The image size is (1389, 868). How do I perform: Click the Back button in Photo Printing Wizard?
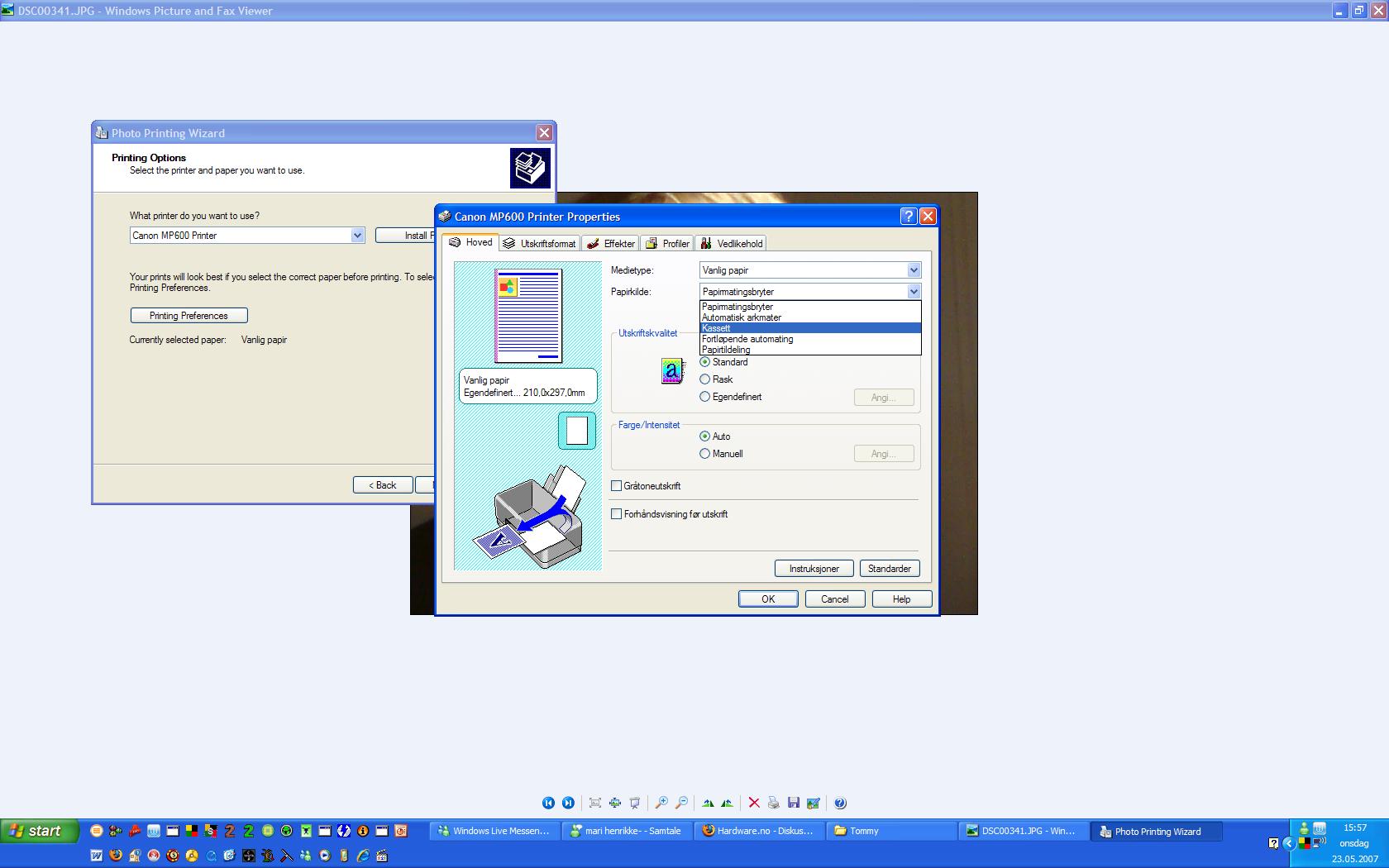tap(383, 485)
